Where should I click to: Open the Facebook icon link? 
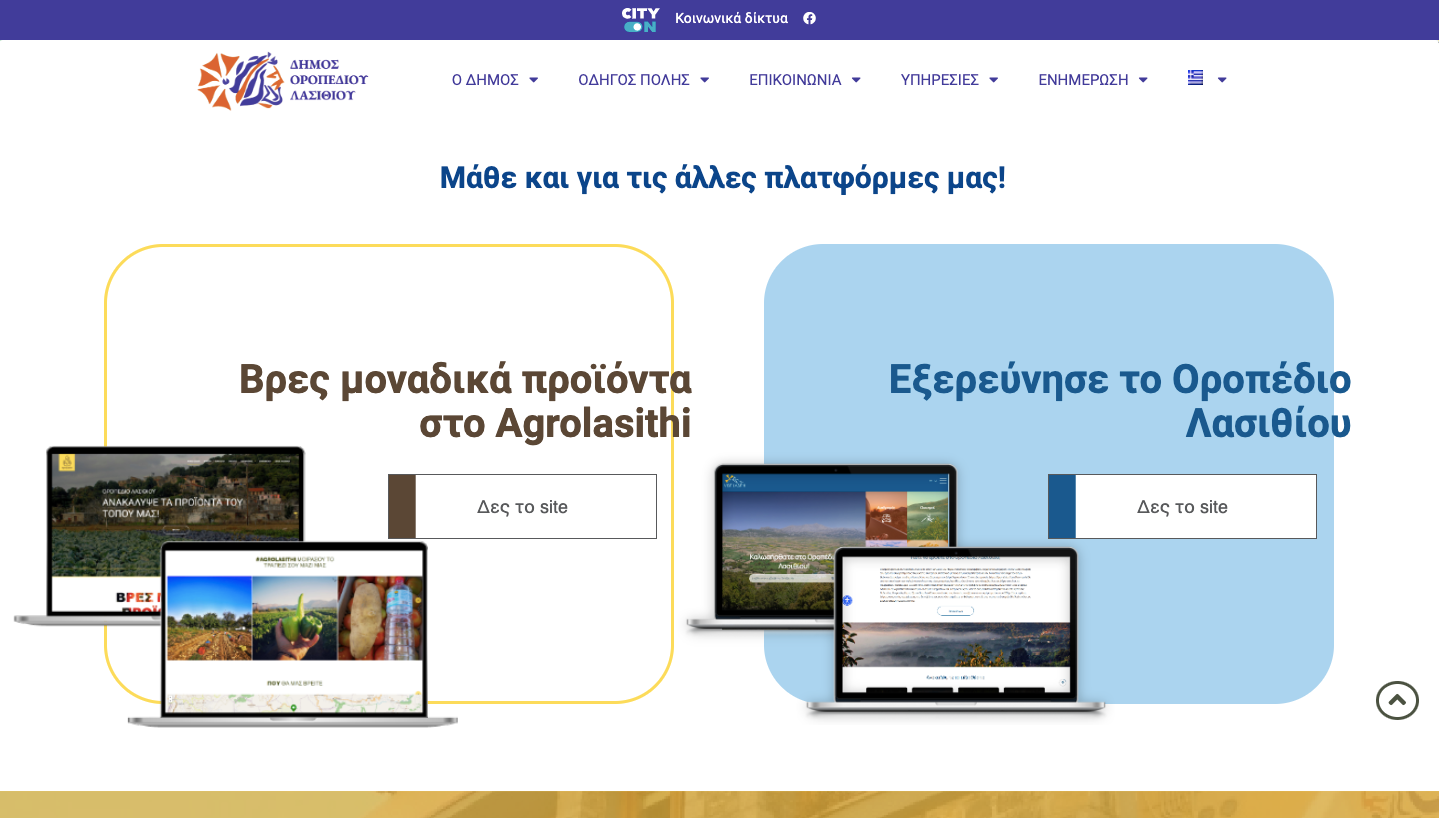tap(809, 18)
